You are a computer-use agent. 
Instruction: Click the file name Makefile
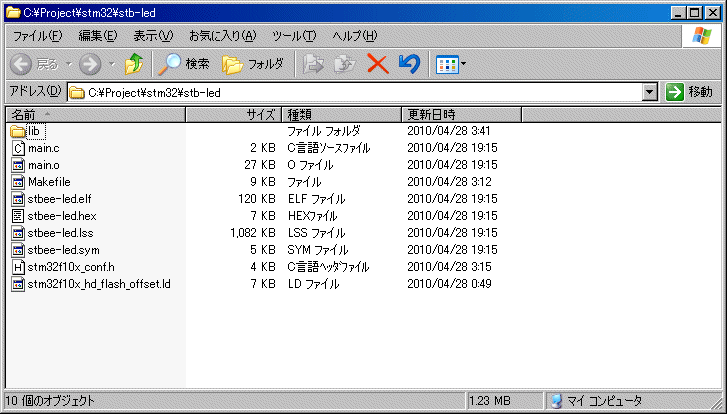pyautogui.click(x=49, y=182)
